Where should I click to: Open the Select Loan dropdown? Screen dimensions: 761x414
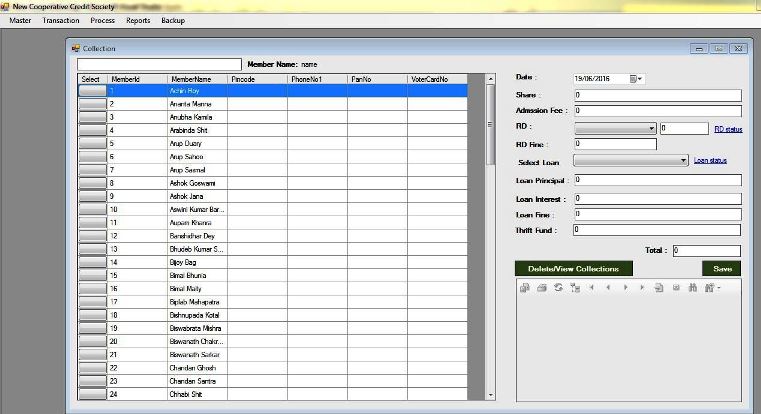tap(683, 160)
